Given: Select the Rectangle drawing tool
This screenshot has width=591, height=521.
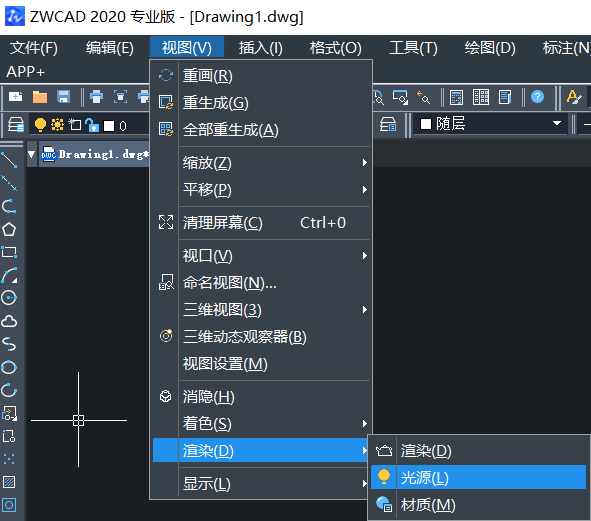Looking at the screenshot, I should tap(9, 252).
